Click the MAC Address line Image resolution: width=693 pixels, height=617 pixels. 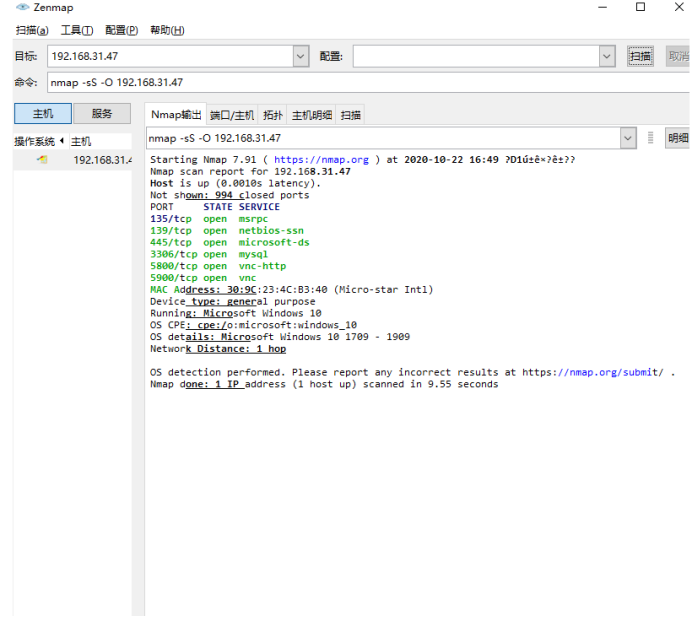click(292, 290)
